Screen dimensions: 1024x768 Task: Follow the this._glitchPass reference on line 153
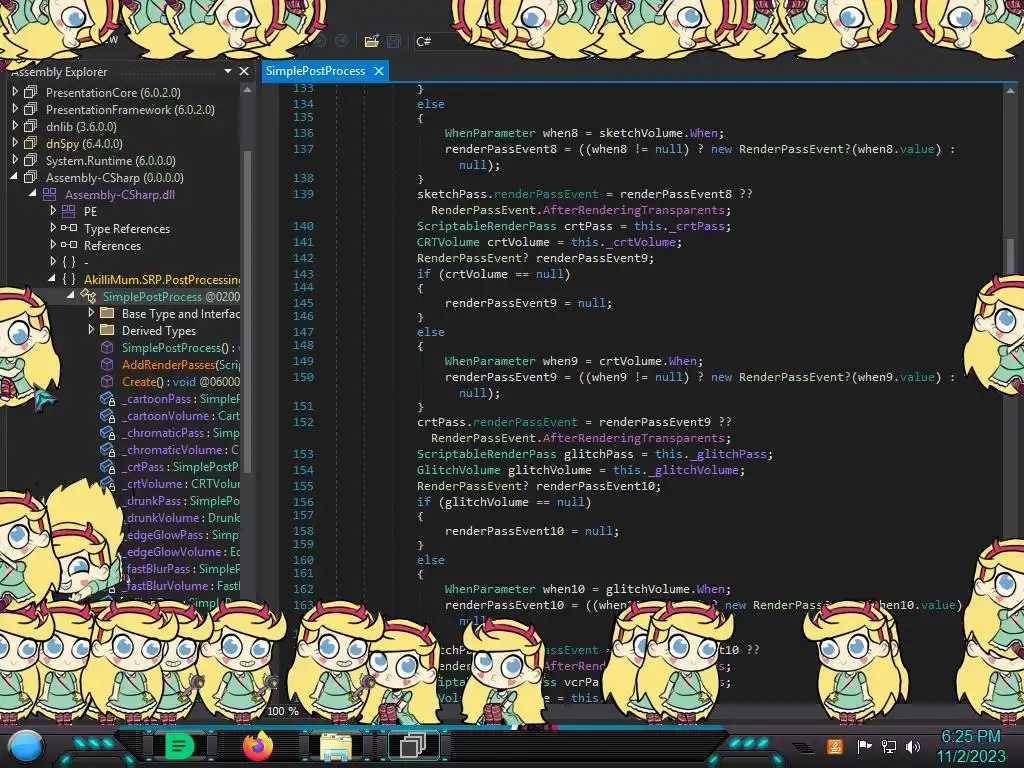click(x=713, y=454)
